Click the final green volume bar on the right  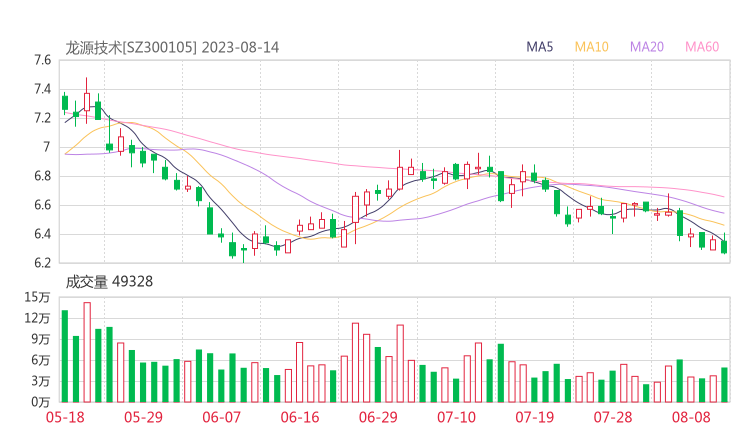pos(724,385)
